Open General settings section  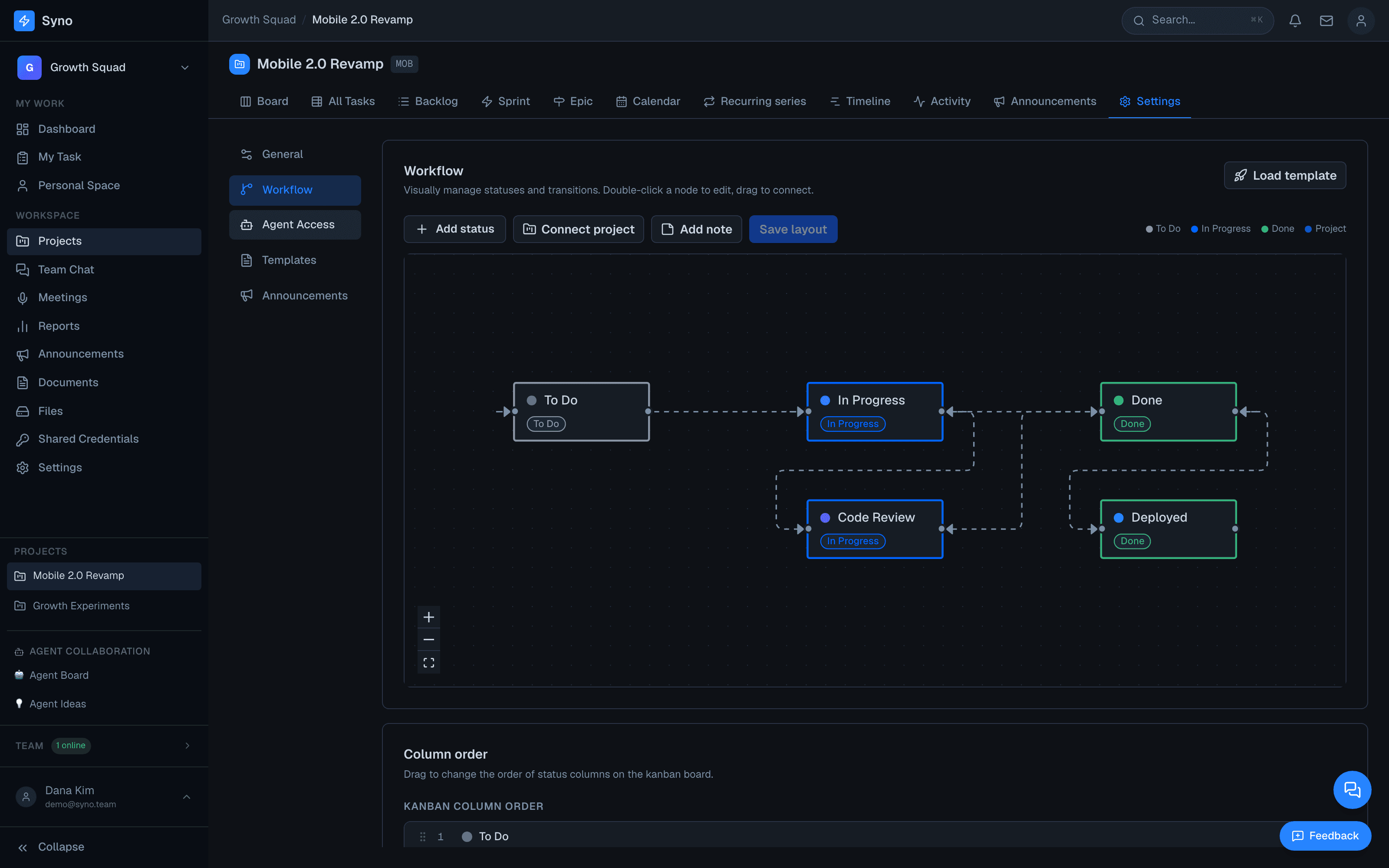[295, 155]
